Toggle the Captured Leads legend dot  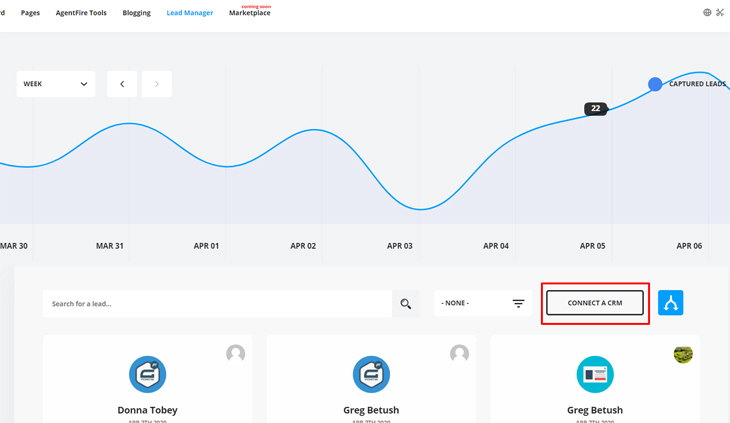point(655,84)
